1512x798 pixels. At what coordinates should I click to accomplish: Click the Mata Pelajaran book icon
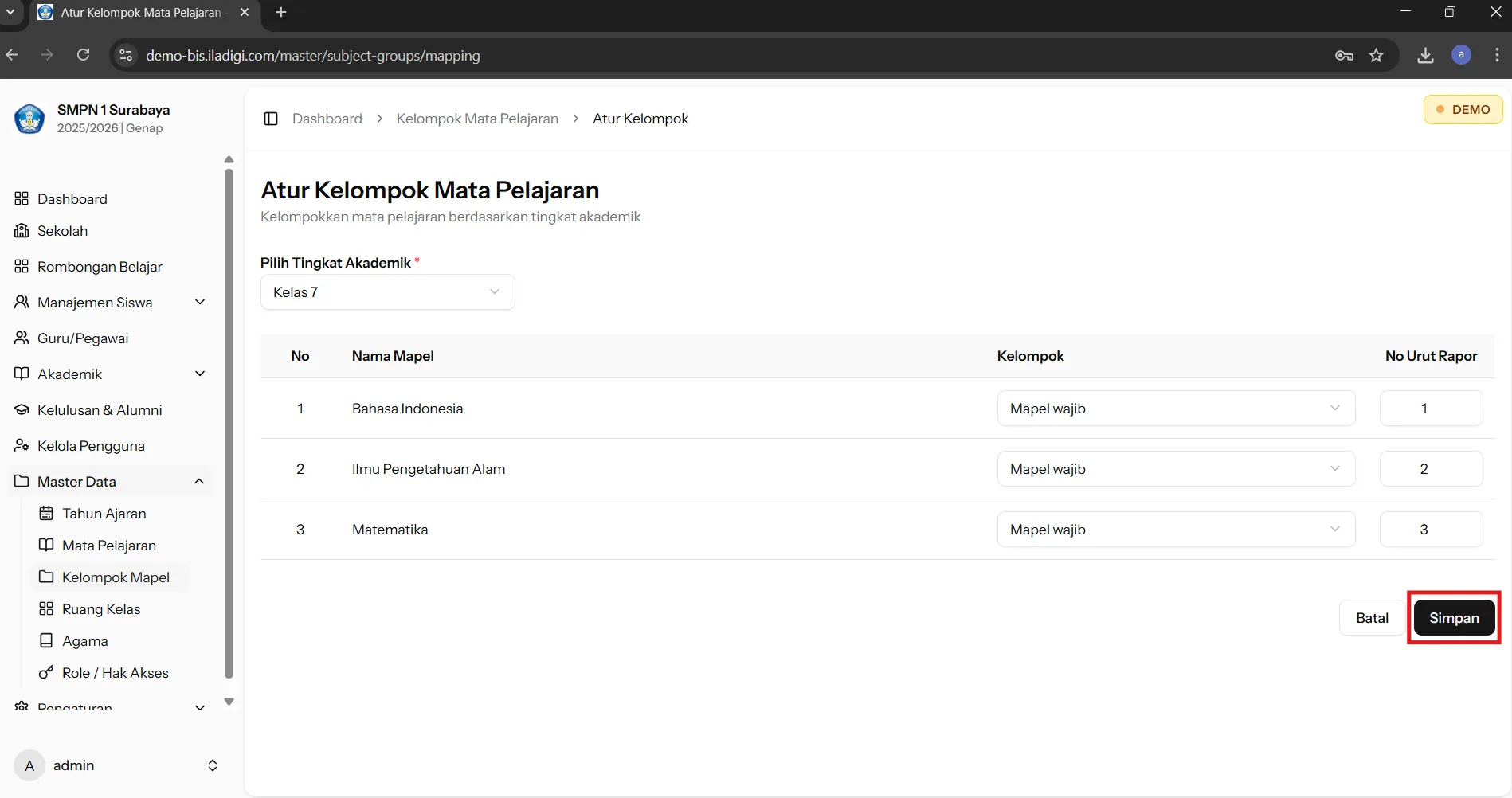46,545
